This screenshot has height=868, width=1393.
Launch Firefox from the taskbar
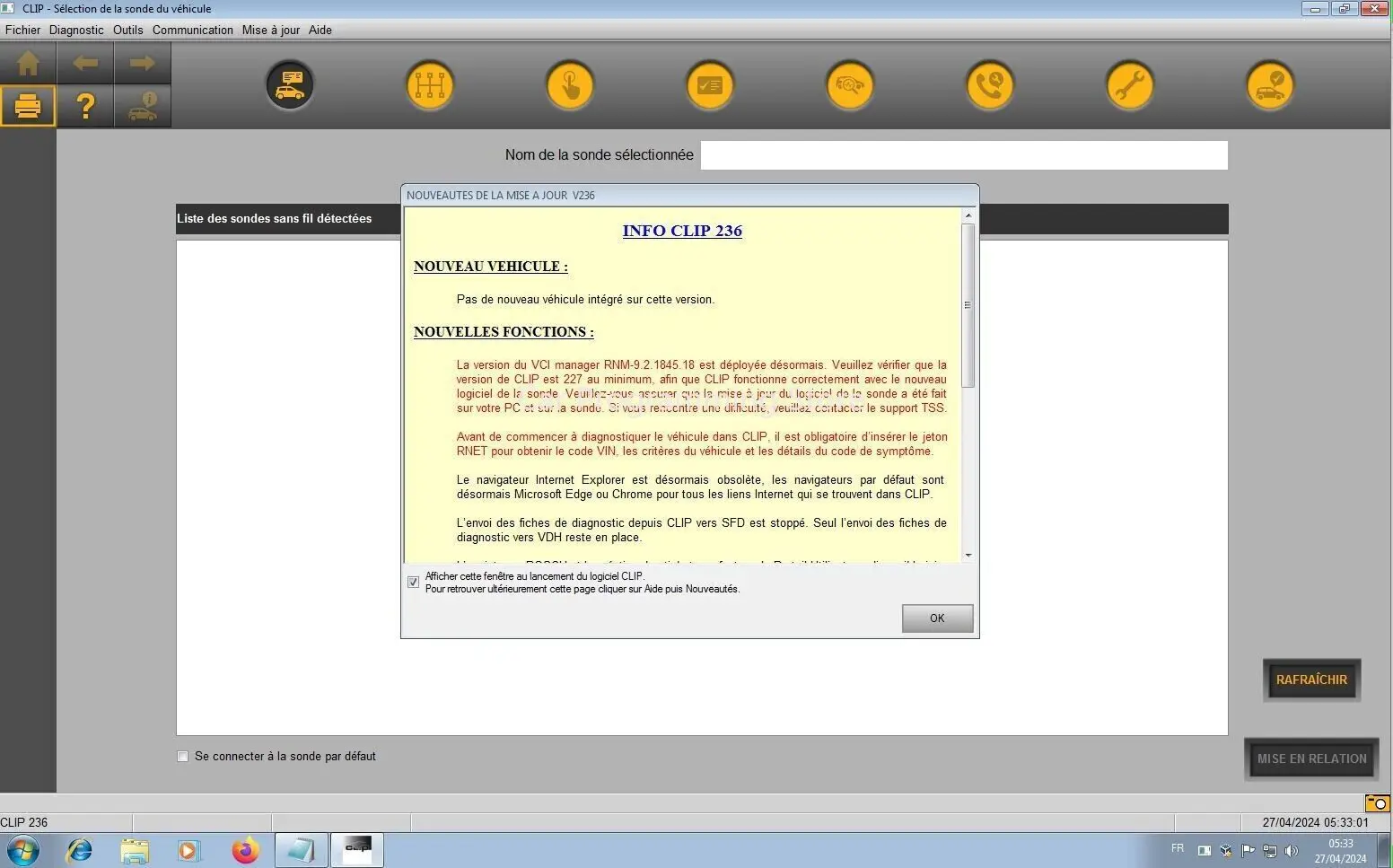click(x=245, y=850)
